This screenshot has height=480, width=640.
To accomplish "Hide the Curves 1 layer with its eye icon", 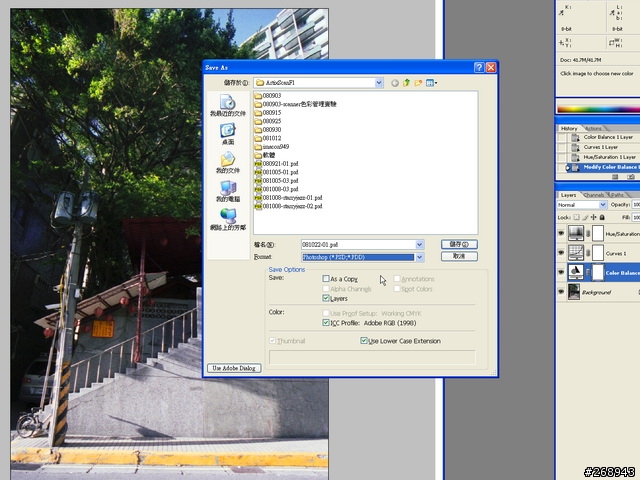I will pos(561,253).
